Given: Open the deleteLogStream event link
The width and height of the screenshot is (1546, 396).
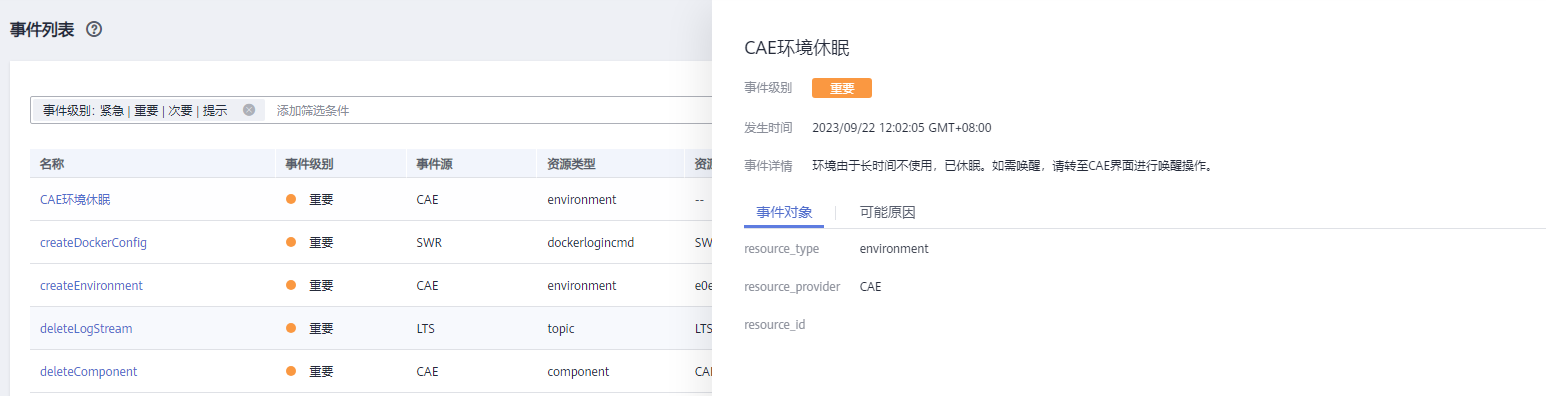Looking at the screenshot, I should [x=86, y=328].
